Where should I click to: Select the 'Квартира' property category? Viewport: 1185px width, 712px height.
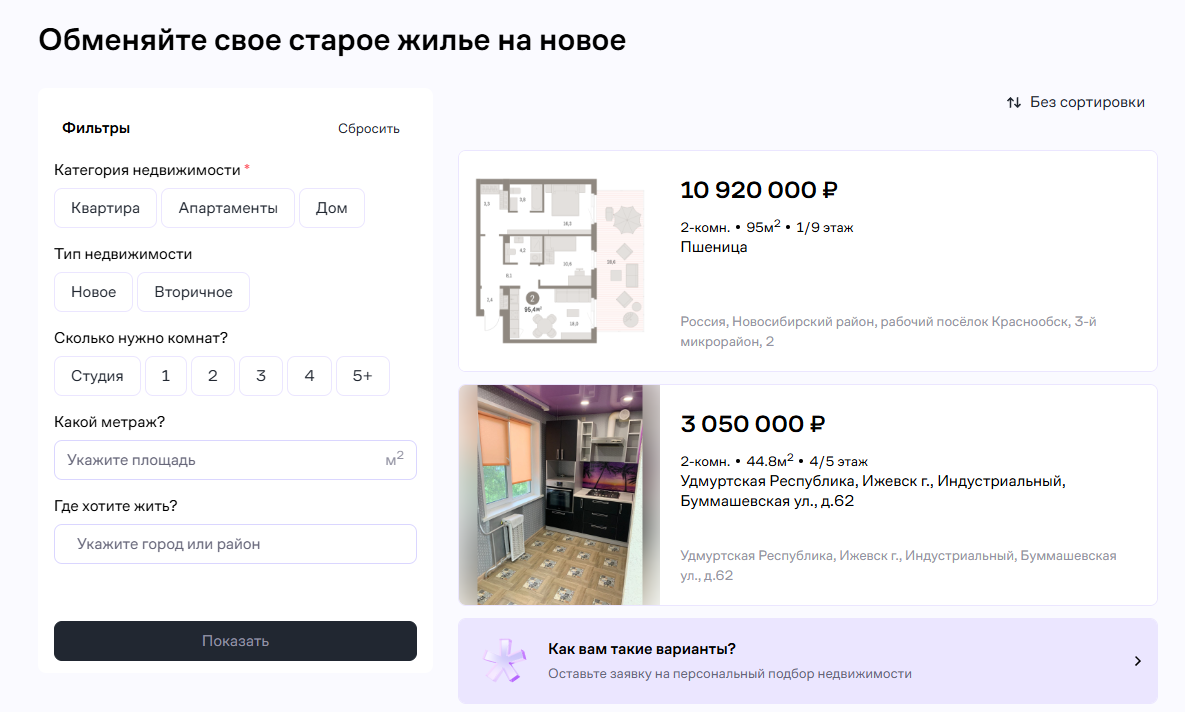(105, 208)
